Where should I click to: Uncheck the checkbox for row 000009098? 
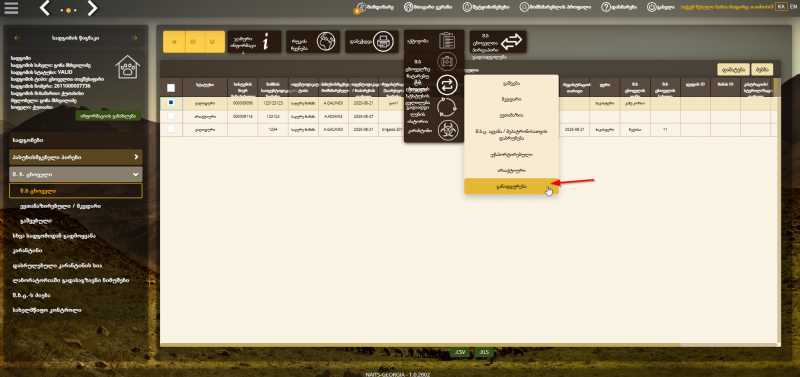171,103
